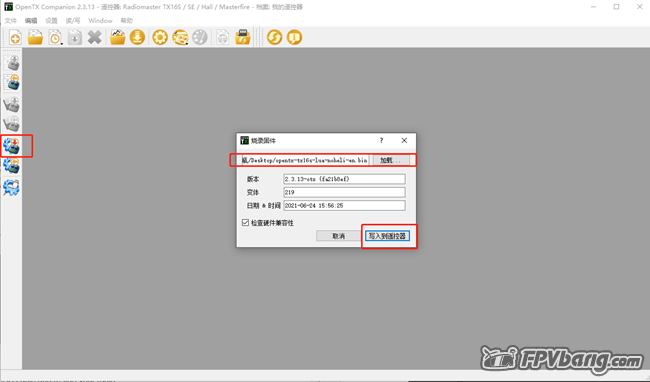
Task: Click the lower gray tilted-page radio sidebar icon
Action: point(12,124)
